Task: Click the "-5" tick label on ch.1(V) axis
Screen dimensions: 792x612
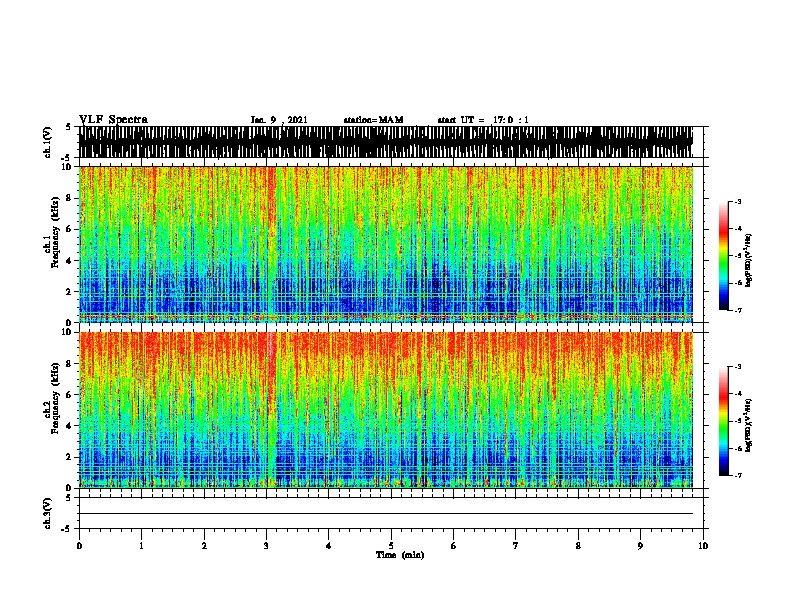Action: tap(66, 158)
